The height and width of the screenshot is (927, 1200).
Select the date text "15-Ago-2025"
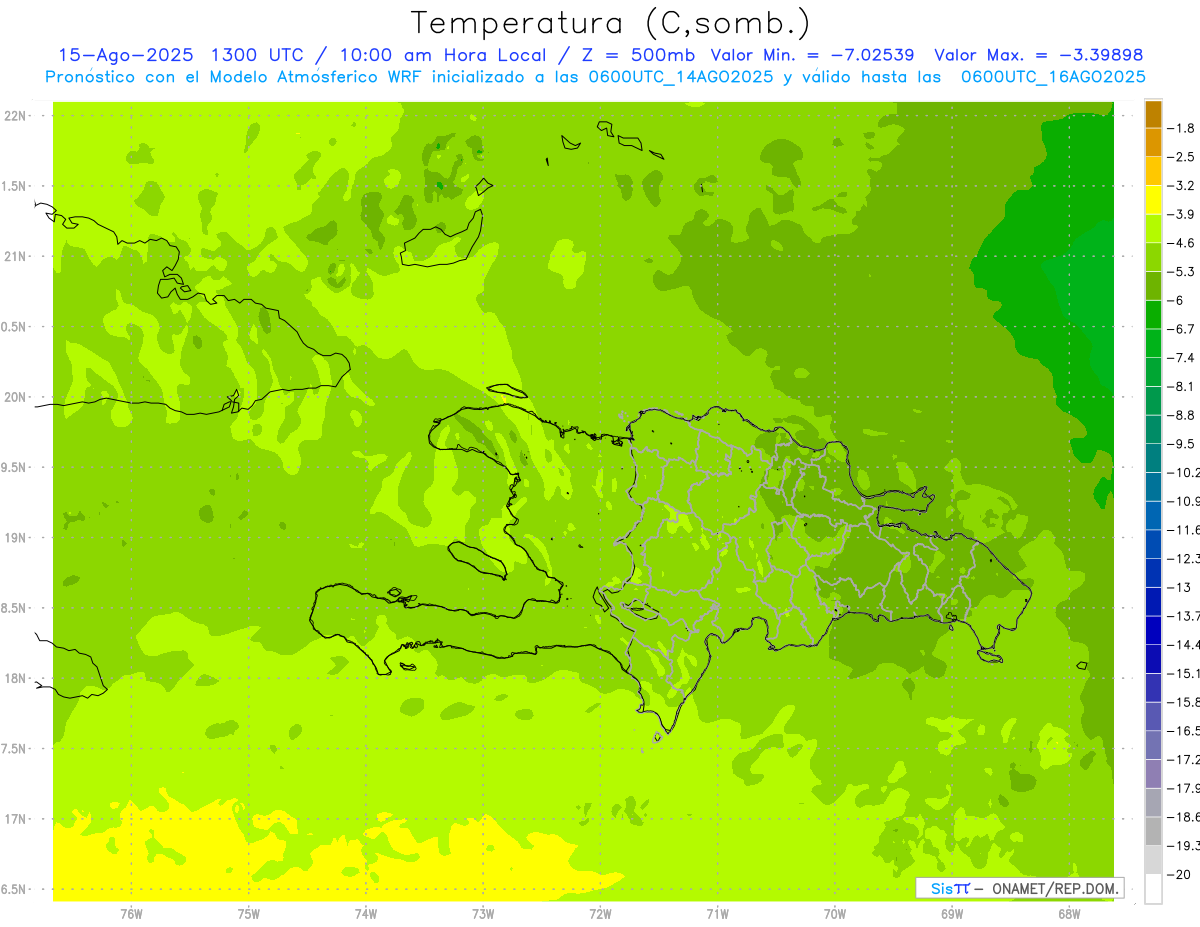[128, 55]
